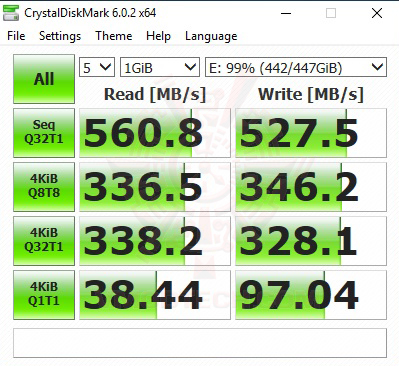Close the CrystalDiskMark window
Viewport: 399px width, 366px height.
click(377, 13)
